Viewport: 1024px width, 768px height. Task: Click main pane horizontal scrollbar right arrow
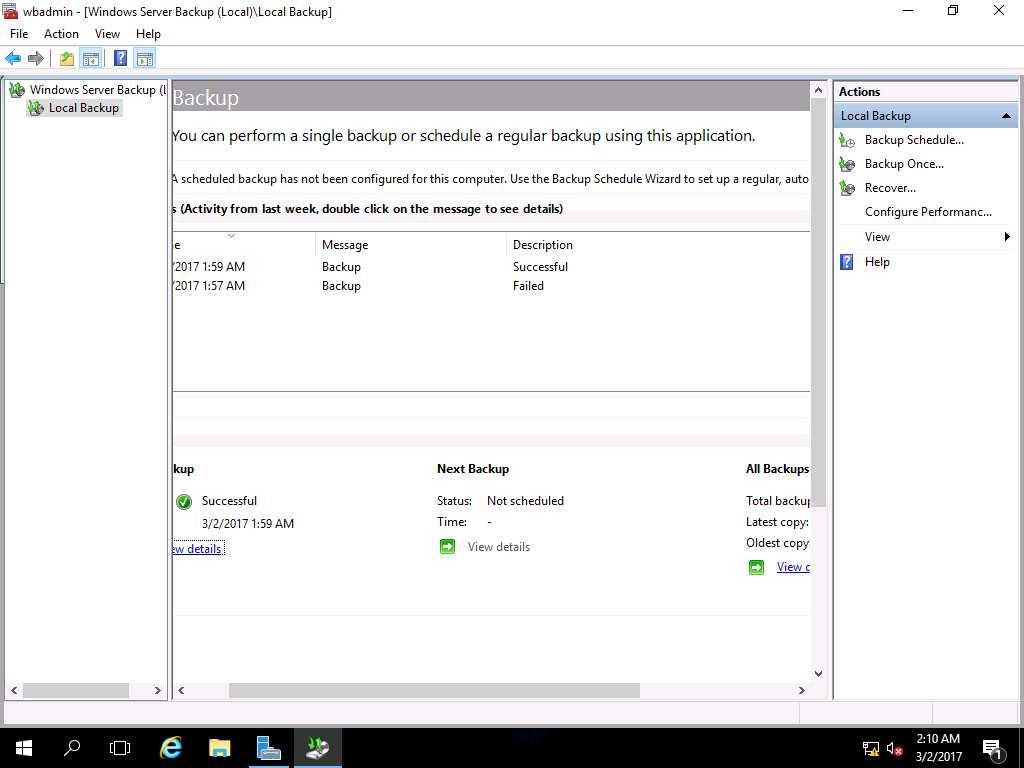pyautogui.click(x=802, y=690)
